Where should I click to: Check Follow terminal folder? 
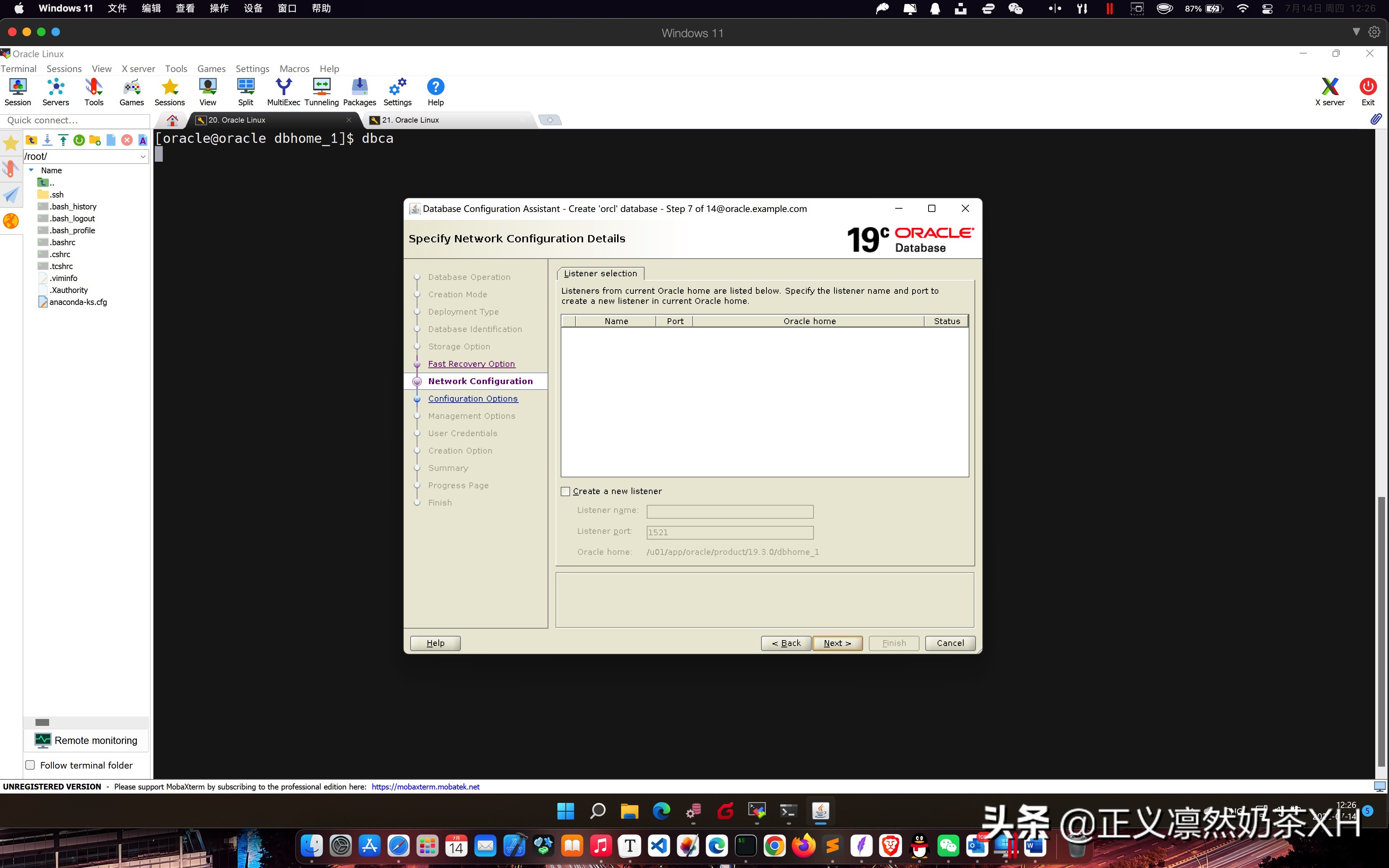(30, 765)
